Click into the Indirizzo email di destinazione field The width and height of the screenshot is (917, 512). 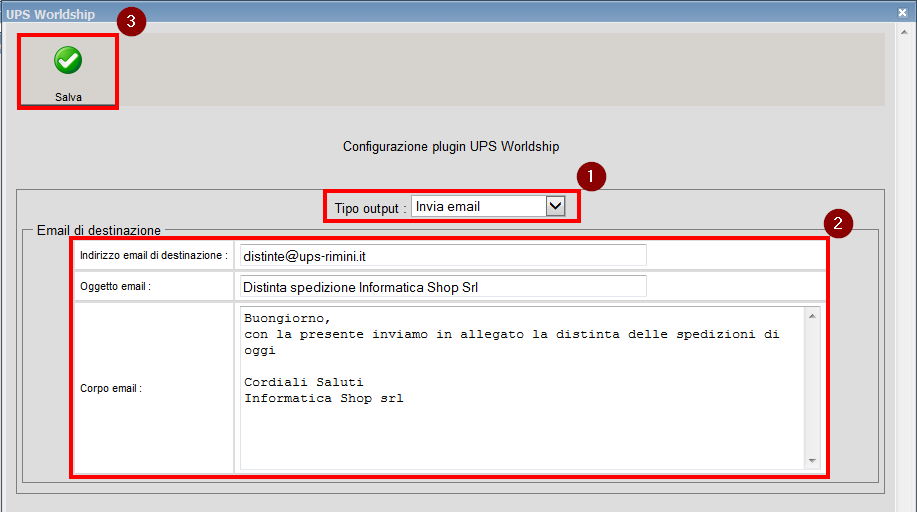tap(443, 256)
